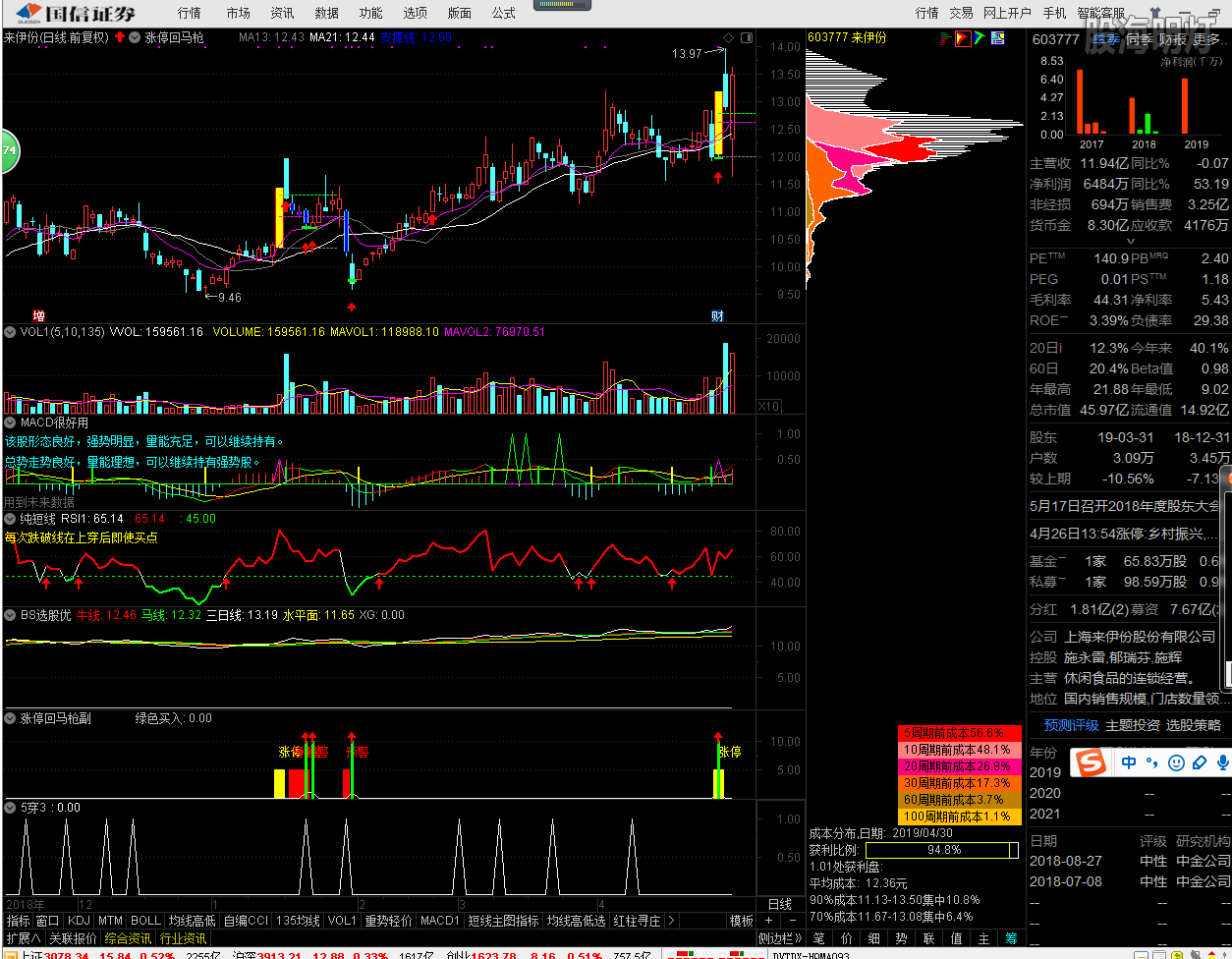This screenshot has height=959, width=1232.
Task: Open the 行情 menu on left
Action: coord(190,13)
